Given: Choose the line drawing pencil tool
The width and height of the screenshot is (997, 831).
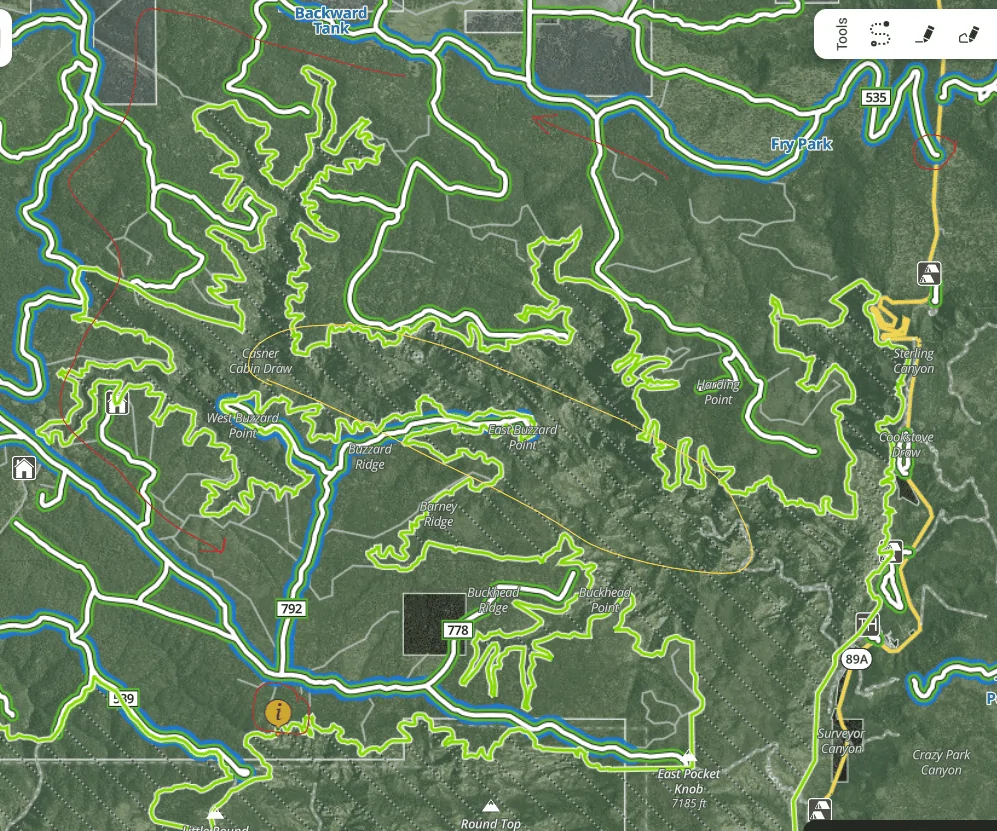Looking at the screenshot, I should pos(924,34).
